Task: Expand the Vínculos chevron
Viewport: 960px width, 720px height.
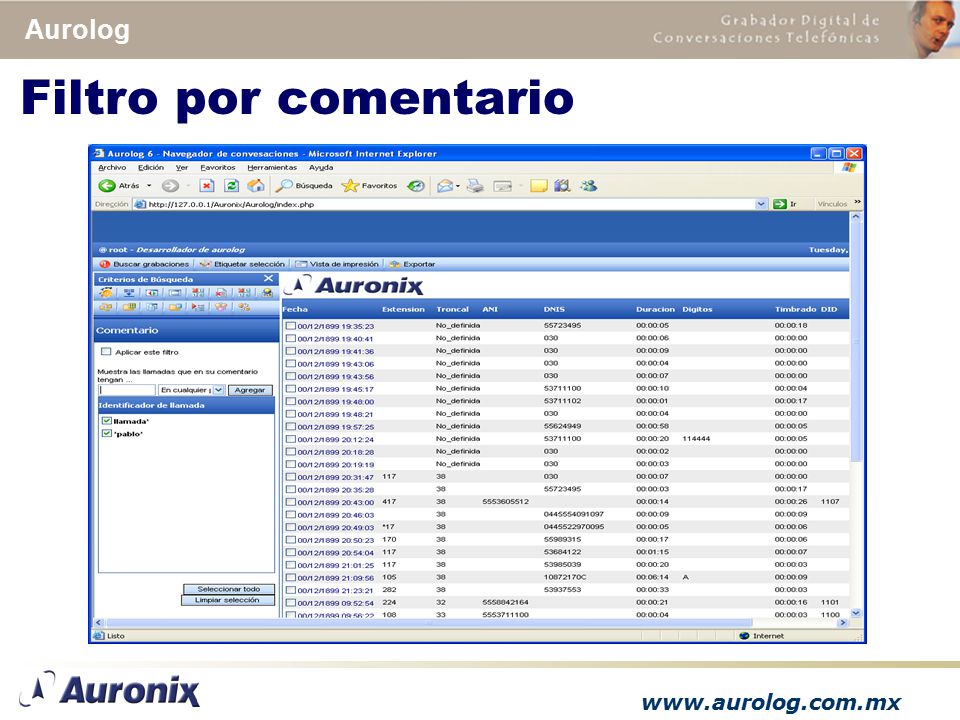Action: 857,202
